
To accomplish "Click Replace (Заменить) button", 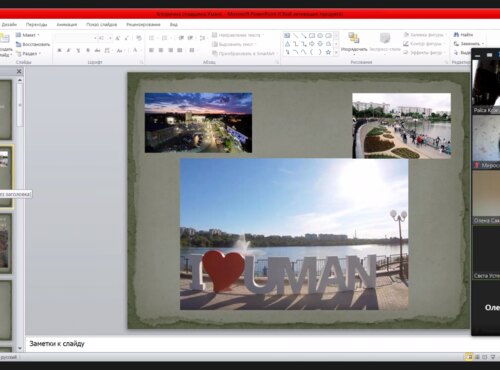I will coord(469,44).
